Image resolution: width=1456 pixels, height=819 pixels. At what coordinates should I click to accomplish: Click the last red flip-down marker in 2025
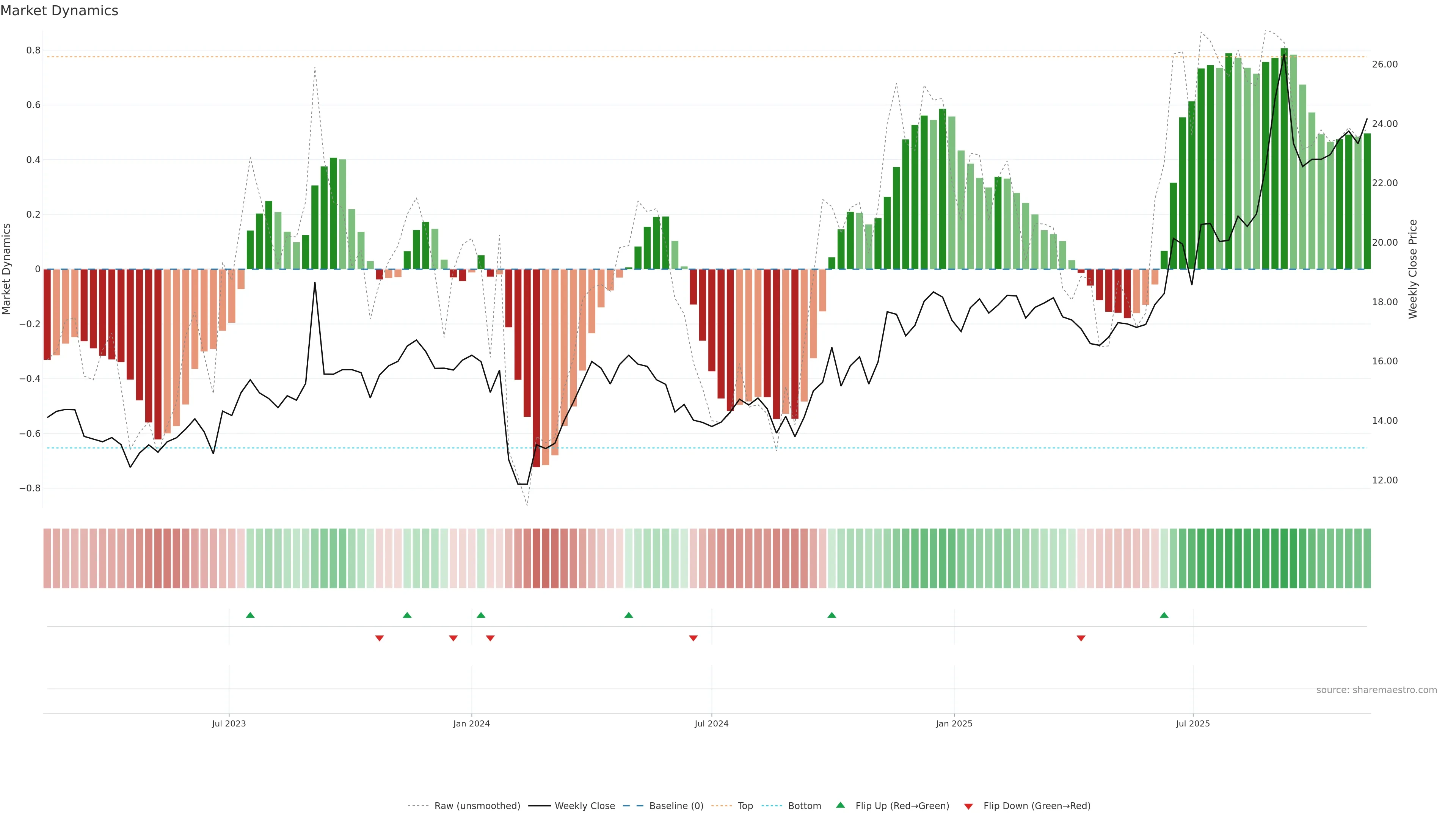coord(1081,638)
